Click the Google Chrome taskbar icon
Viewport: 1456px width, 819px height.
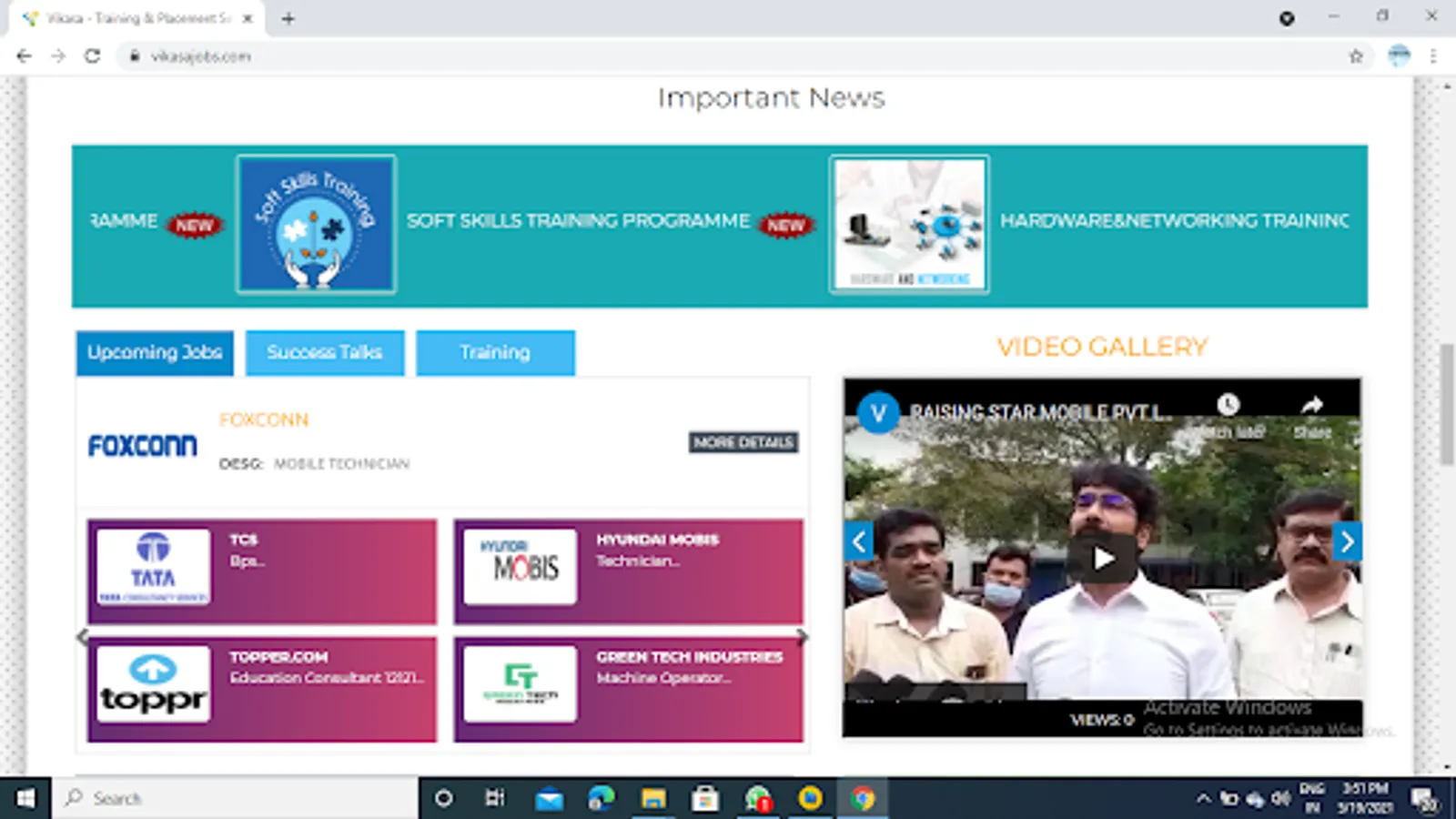(x=863, y=799)
